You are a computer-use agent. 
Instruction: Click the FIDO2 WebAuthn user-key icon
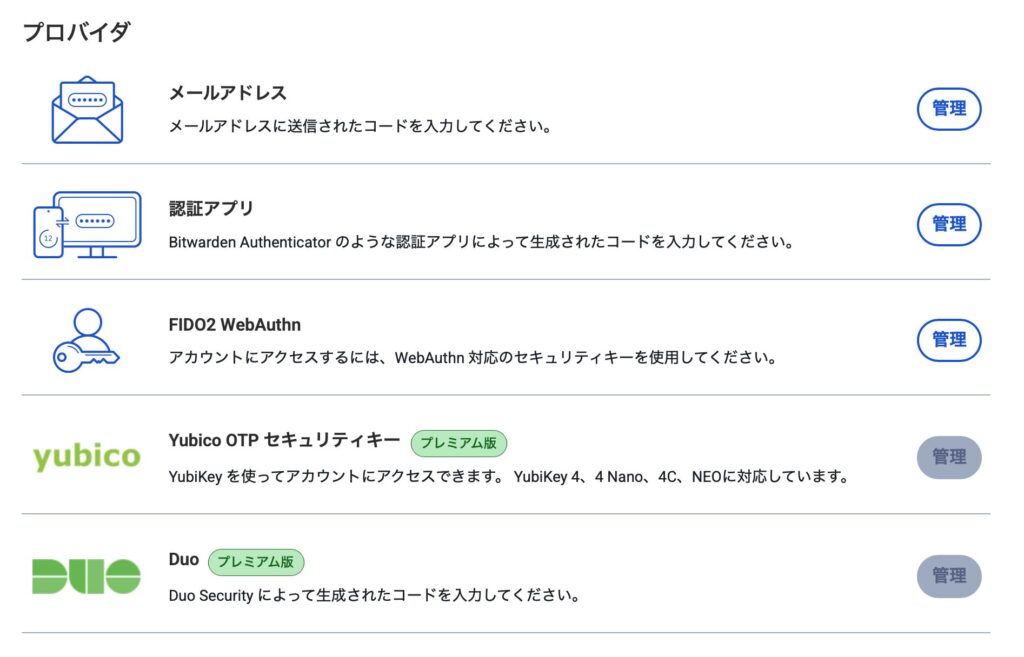tap(86, 341)
